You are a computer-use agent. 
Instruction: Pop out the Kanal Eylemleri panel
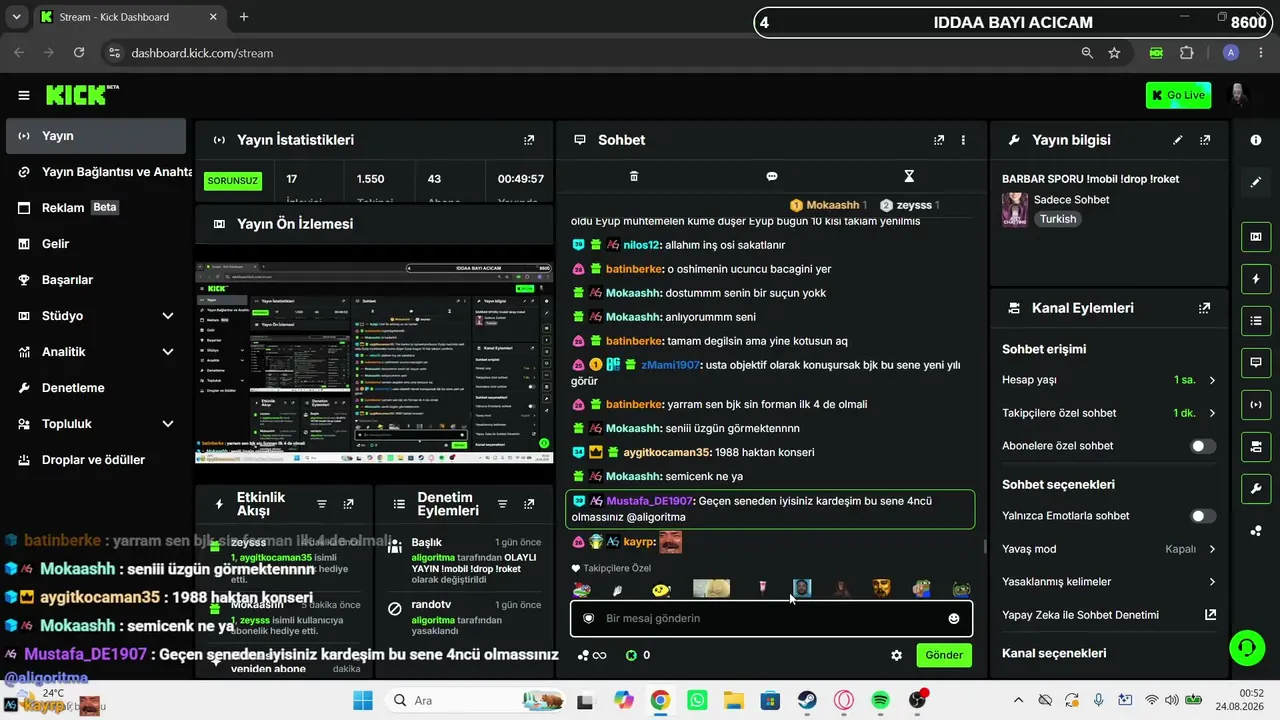(1204, 308)
